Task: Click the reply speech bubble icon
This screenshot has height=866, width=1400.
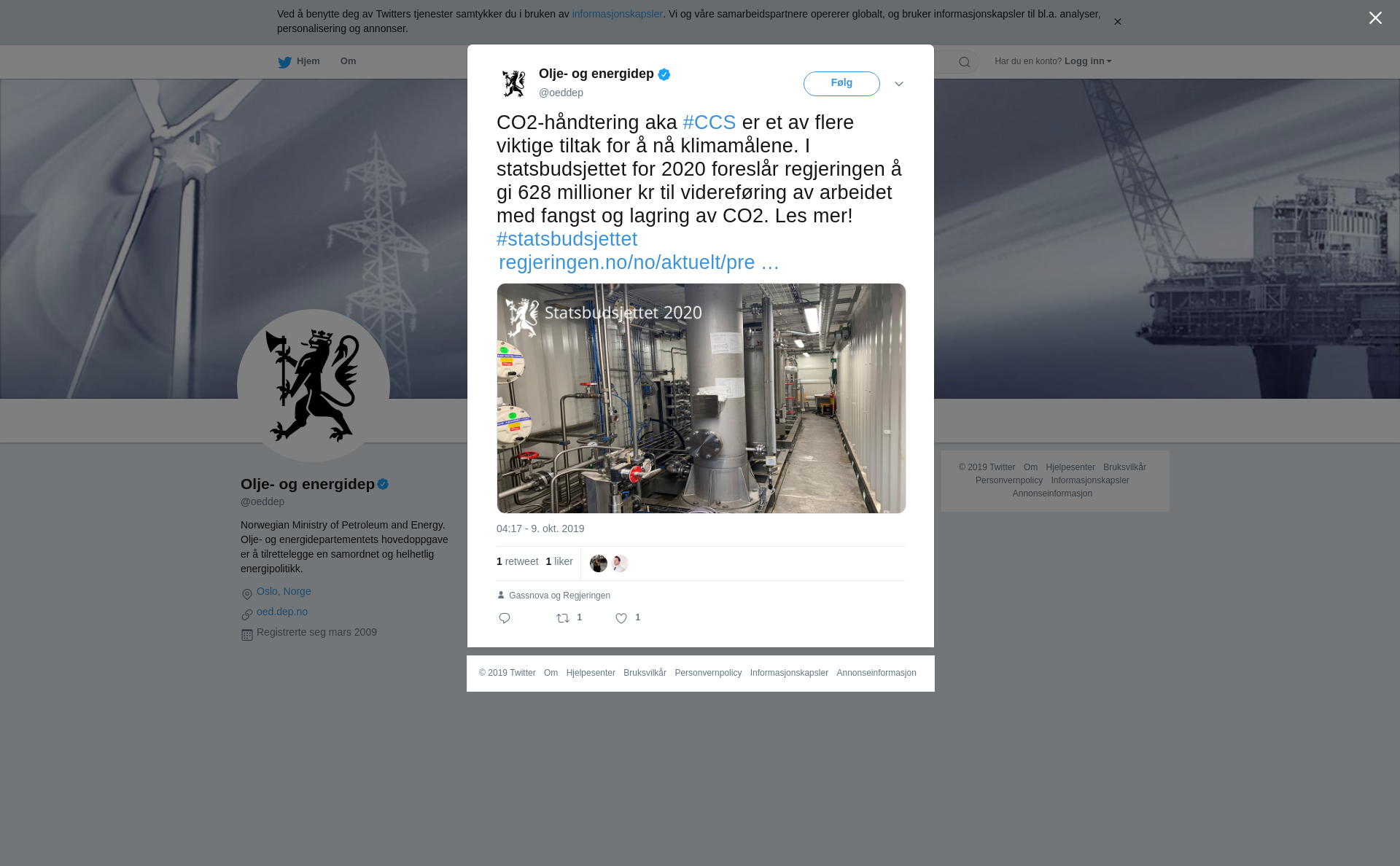Action: coord(505,618)
